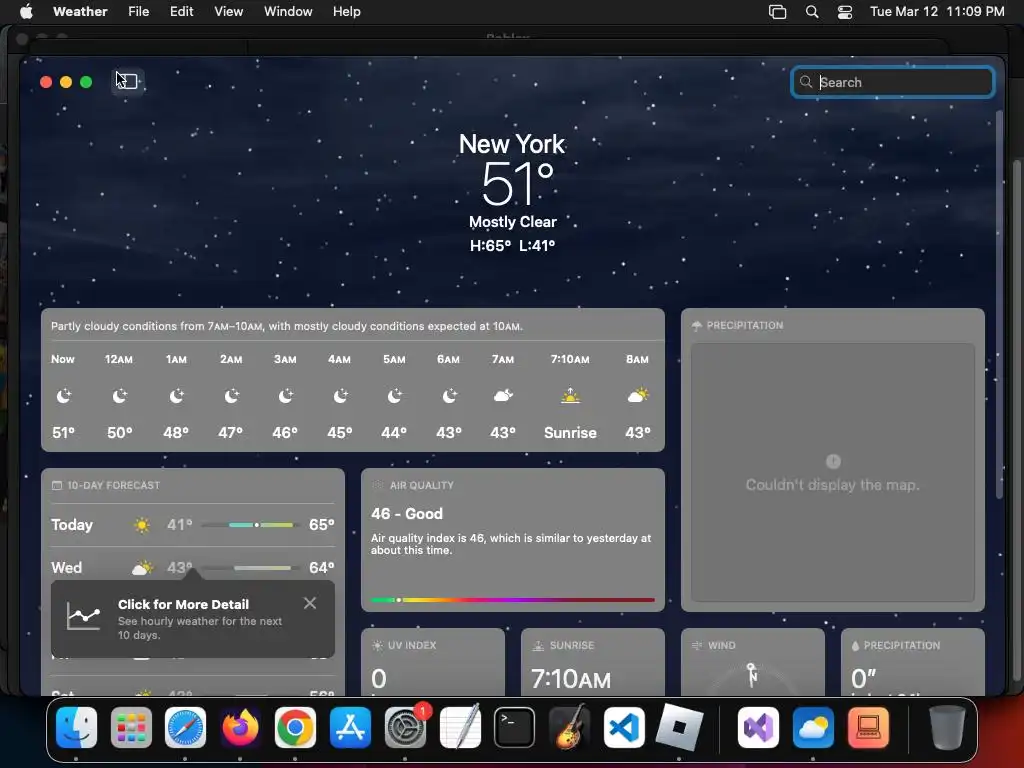The width and height of the screenshot is (1024, 768).
Task: Select the Now hourly forecast icon
Action: click(63, 396)
